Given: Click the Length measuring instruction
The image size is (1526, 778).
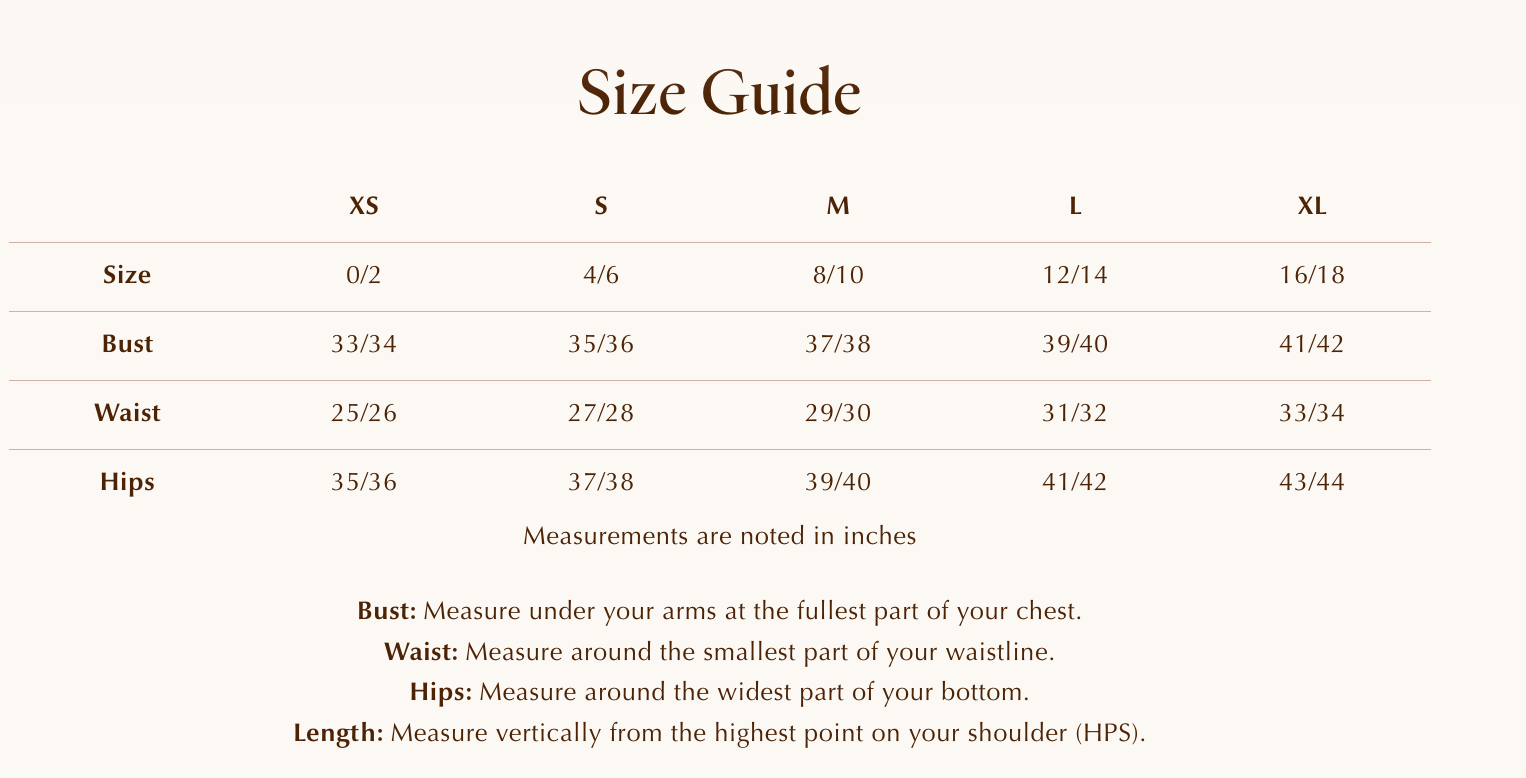Looking at the screenshot, I should tap(719, 733).
